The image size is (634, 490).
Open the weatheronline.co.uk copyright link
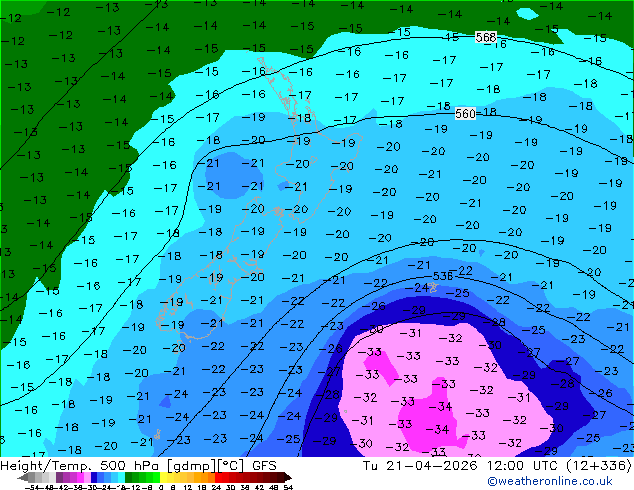click(x=549, y=481)
